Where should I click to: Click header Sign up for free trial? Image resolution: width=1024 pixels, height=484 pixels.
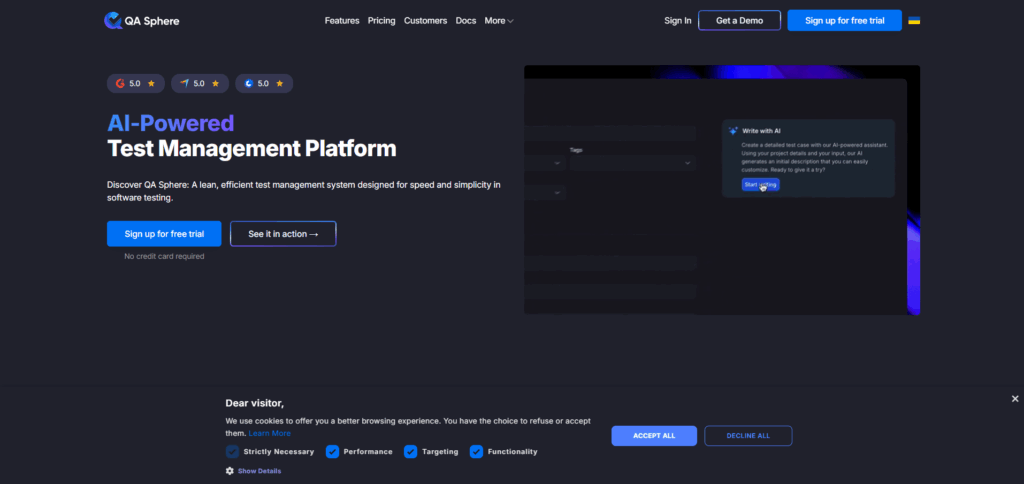844,20
